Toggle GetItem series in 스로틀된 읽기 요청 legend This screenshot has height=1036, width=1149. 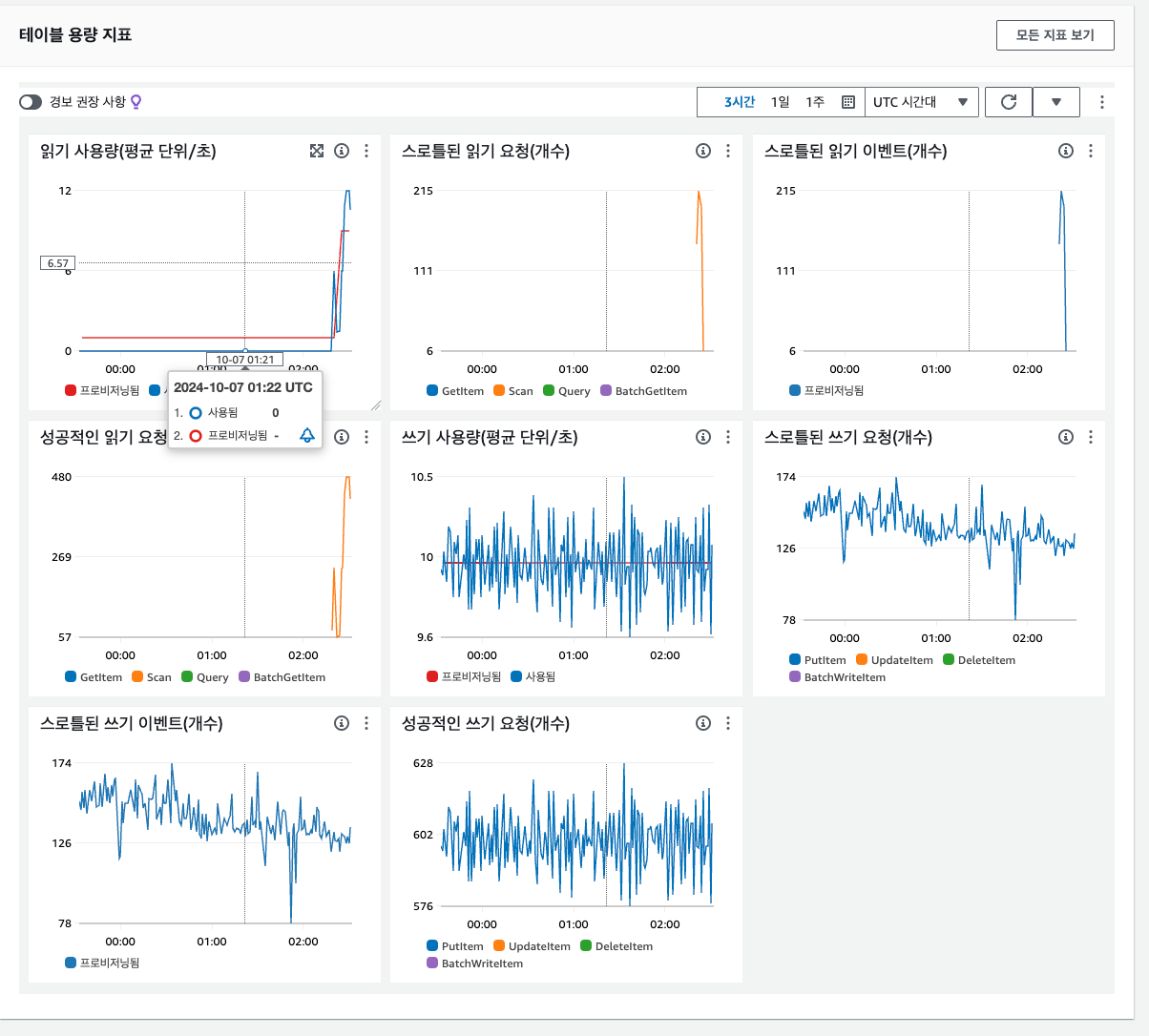(455, 391)
